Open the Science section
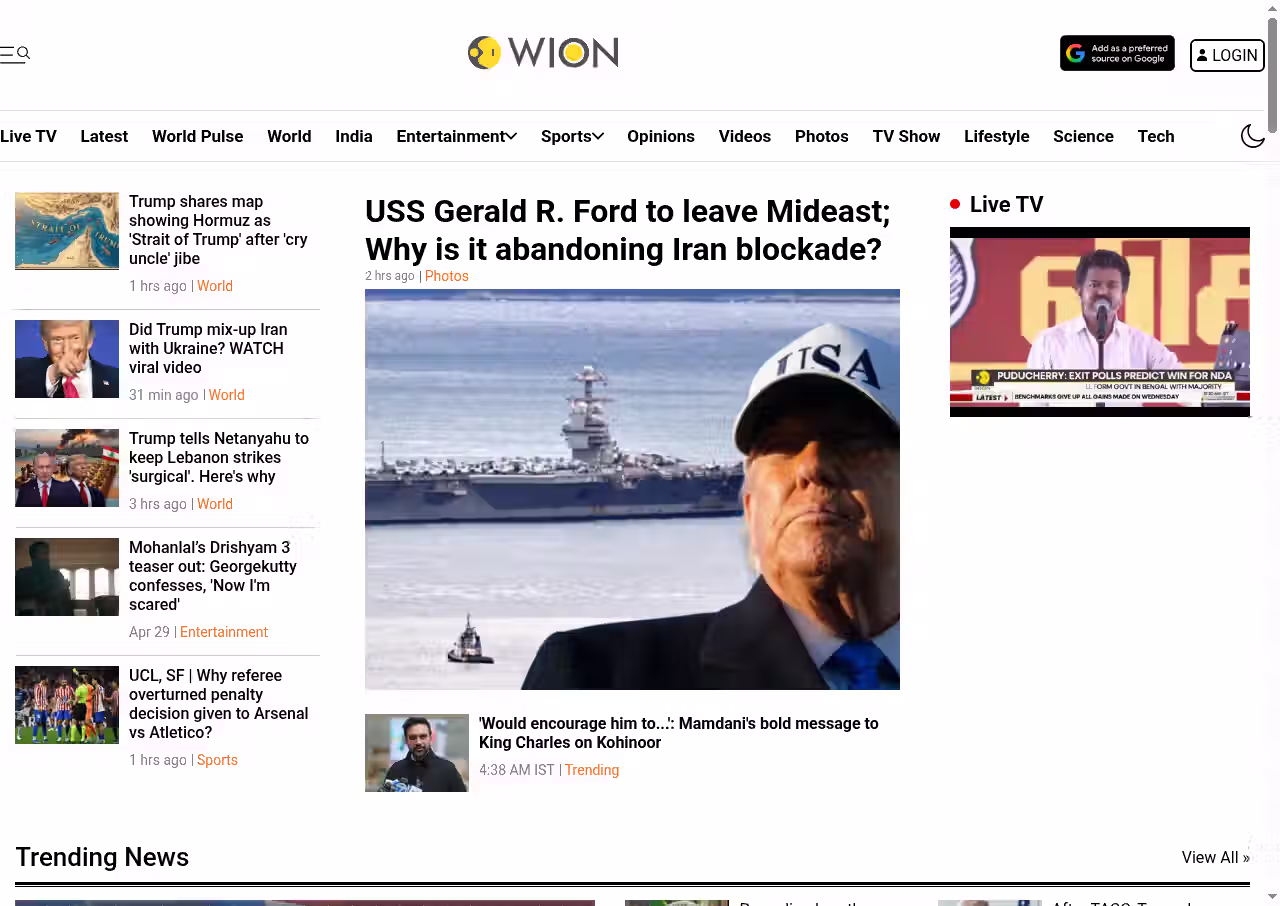This screenshot has height=906, width=1280. [1082, 136]
